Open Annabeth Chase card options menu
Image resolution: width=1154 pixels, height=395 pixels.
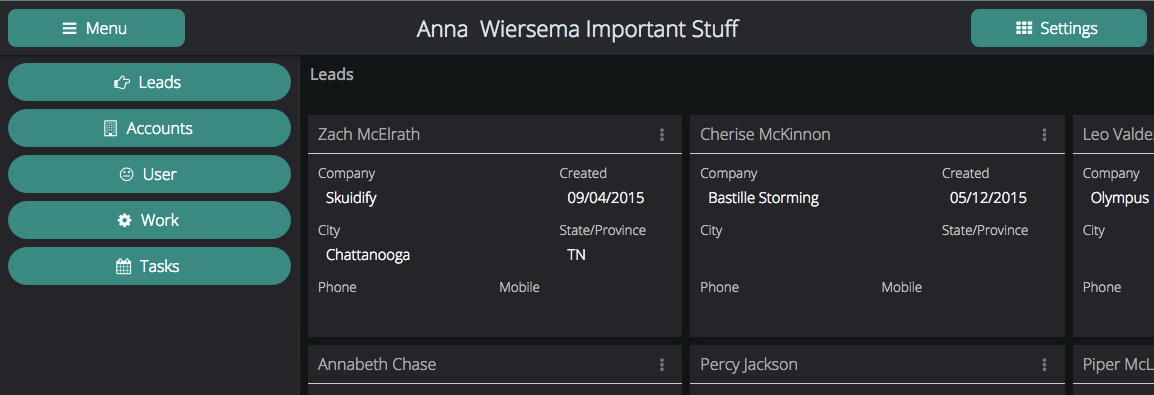[x=662, y=364]
